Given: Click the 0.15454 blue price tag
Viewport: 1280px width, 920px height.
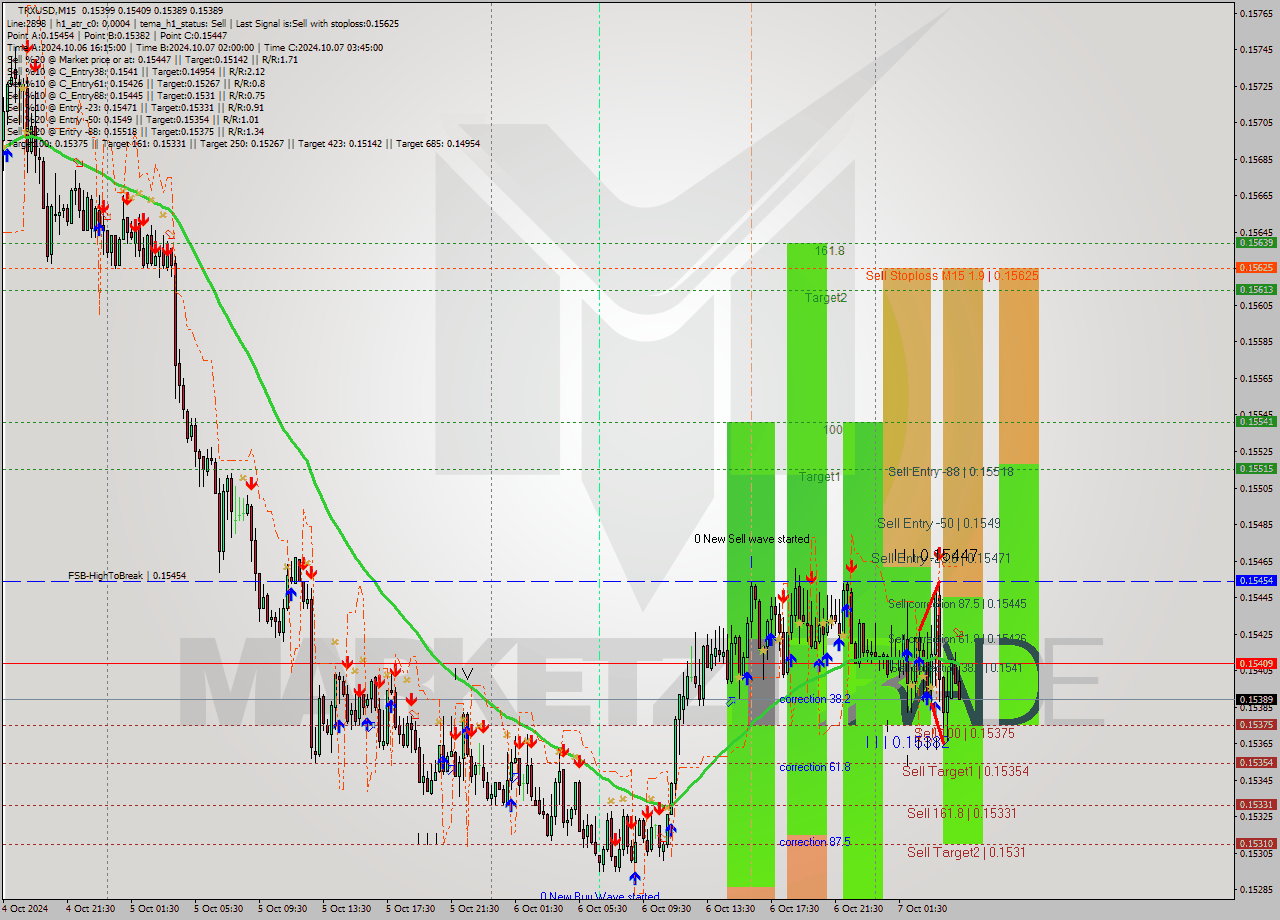Looking at the screenshot, I should point(1256,580).
